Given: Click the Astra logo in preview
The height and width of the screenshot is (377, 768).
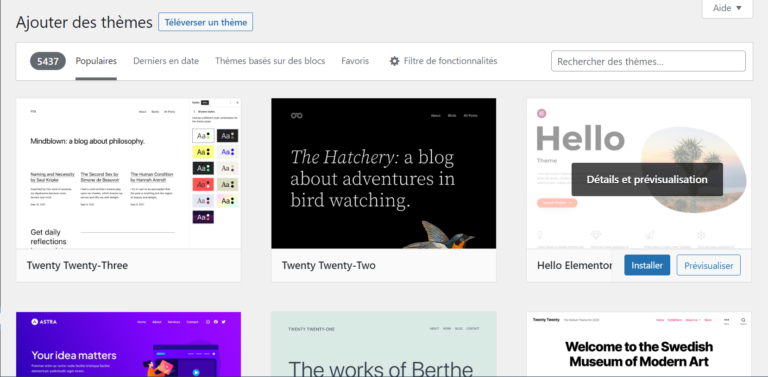Looking at the screenshot, I should click(x=44, y=322).
